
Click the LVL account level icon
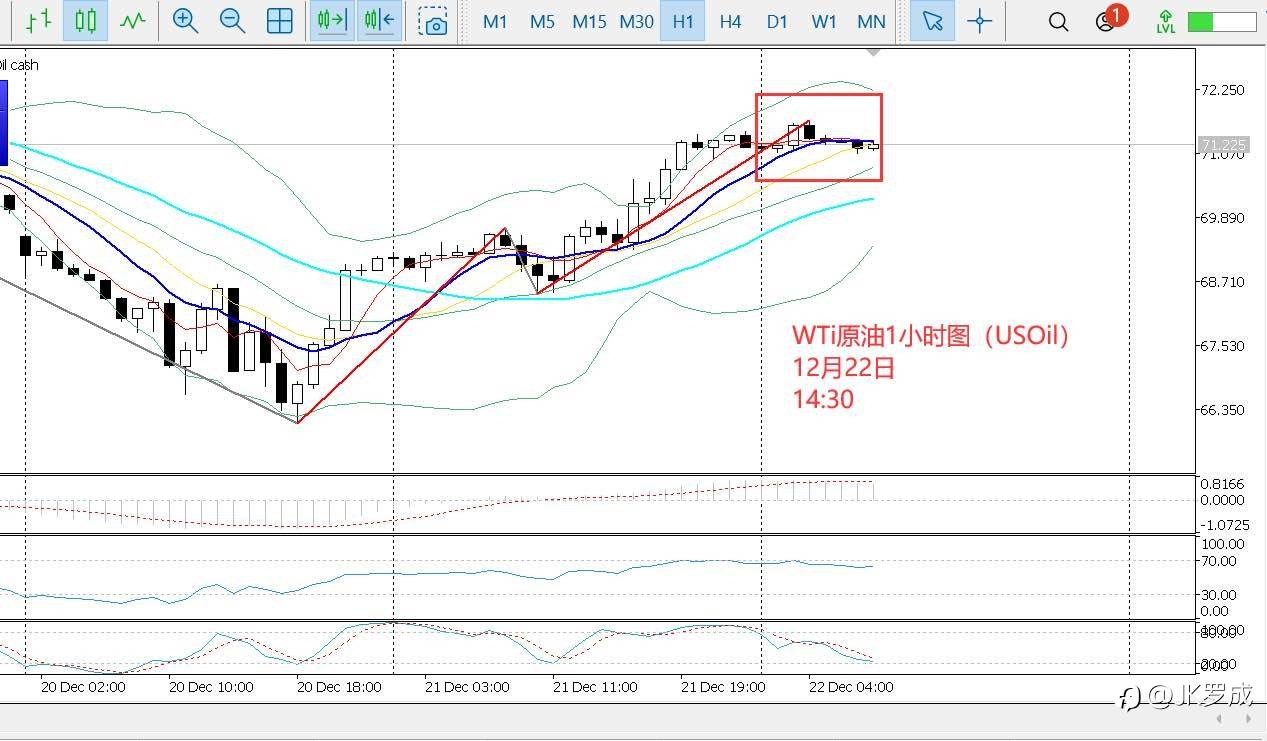coord(1165,21)
